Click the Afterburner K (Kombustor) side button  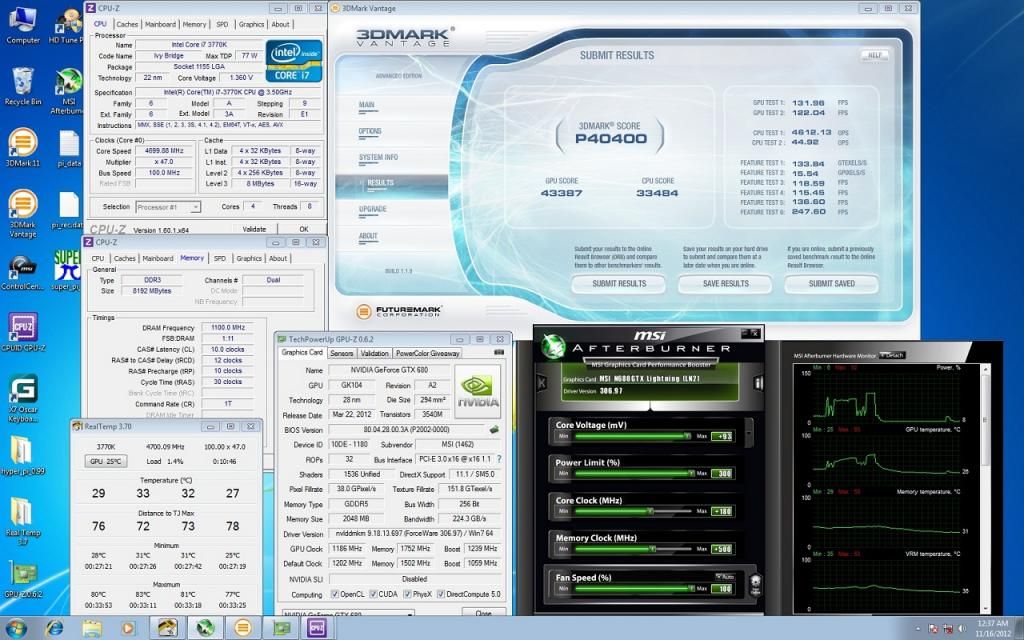pos(541,383)
